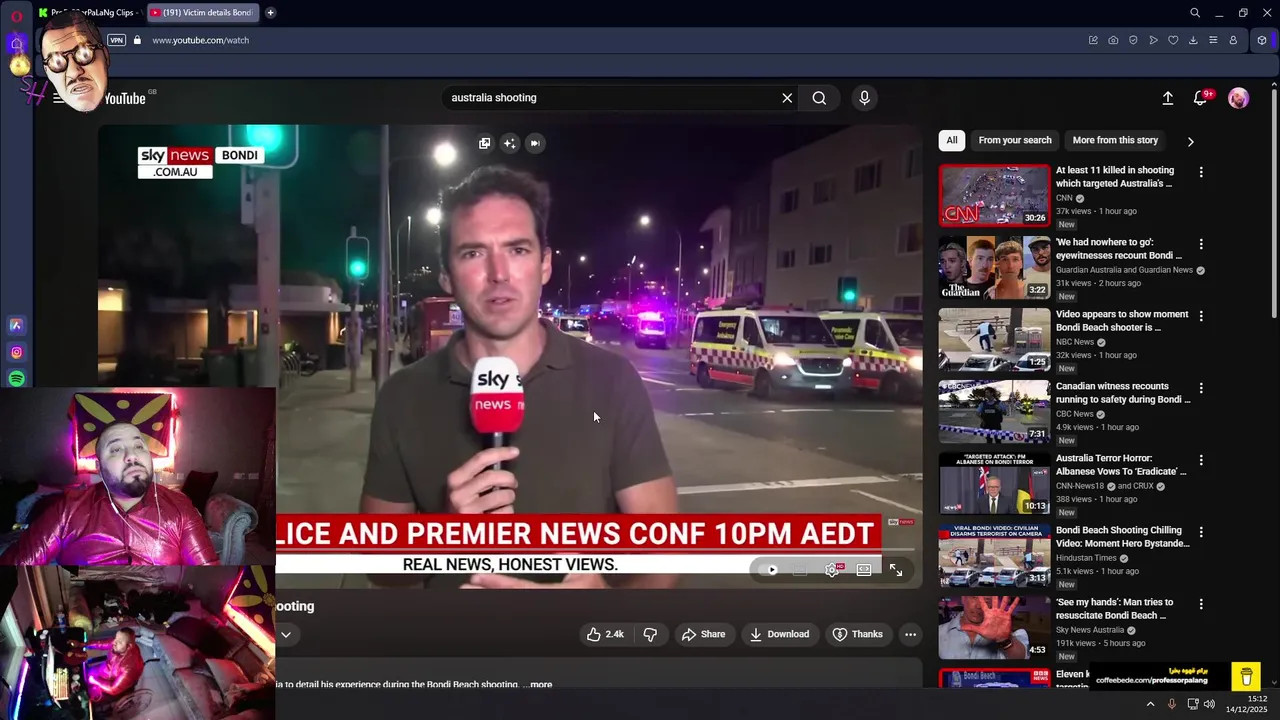Click system volume speaker icon
1280x720 pixels.
point(1209,704)
